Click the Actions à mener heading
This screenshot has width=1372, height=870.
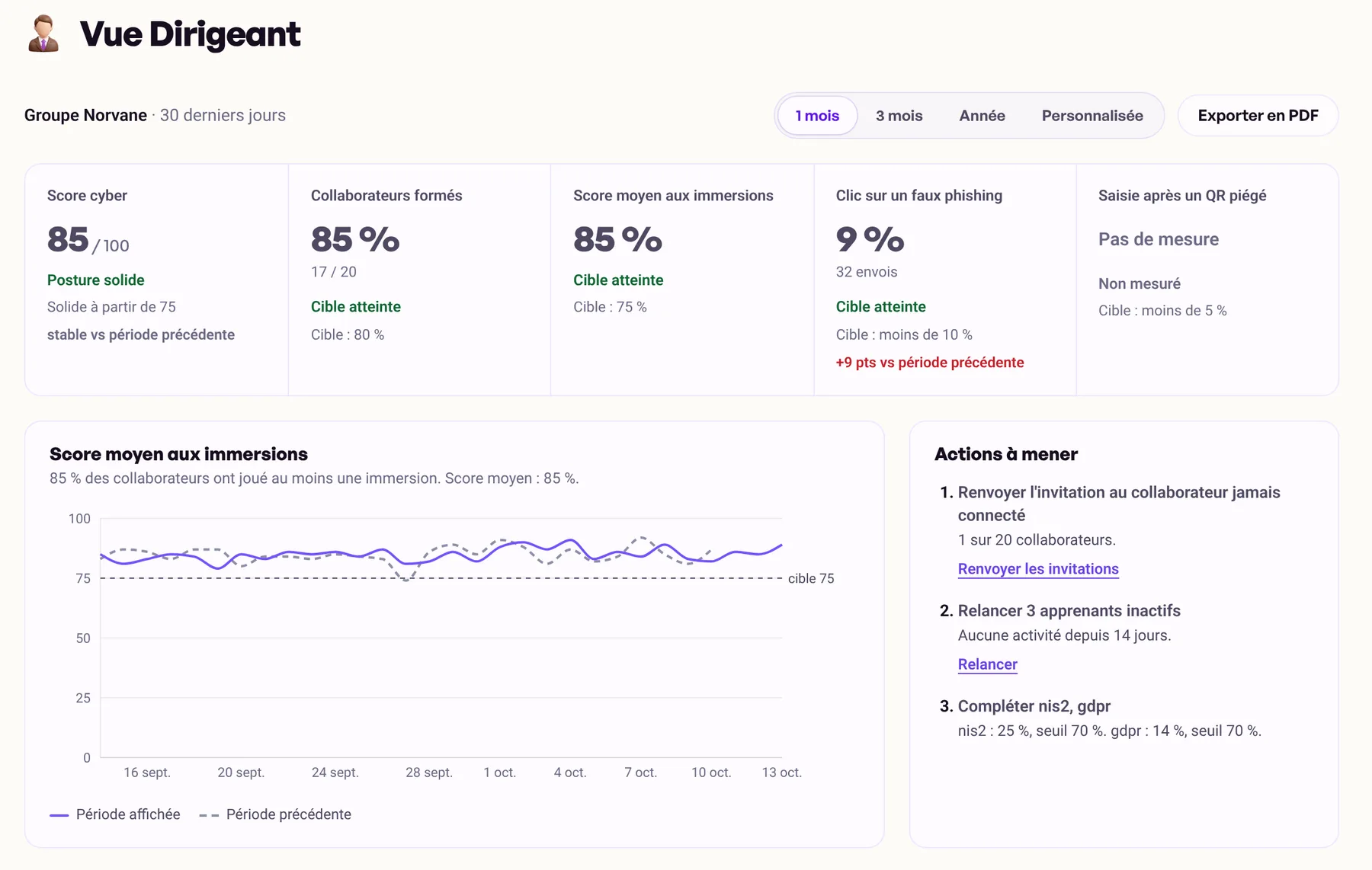coord(1006,454)
